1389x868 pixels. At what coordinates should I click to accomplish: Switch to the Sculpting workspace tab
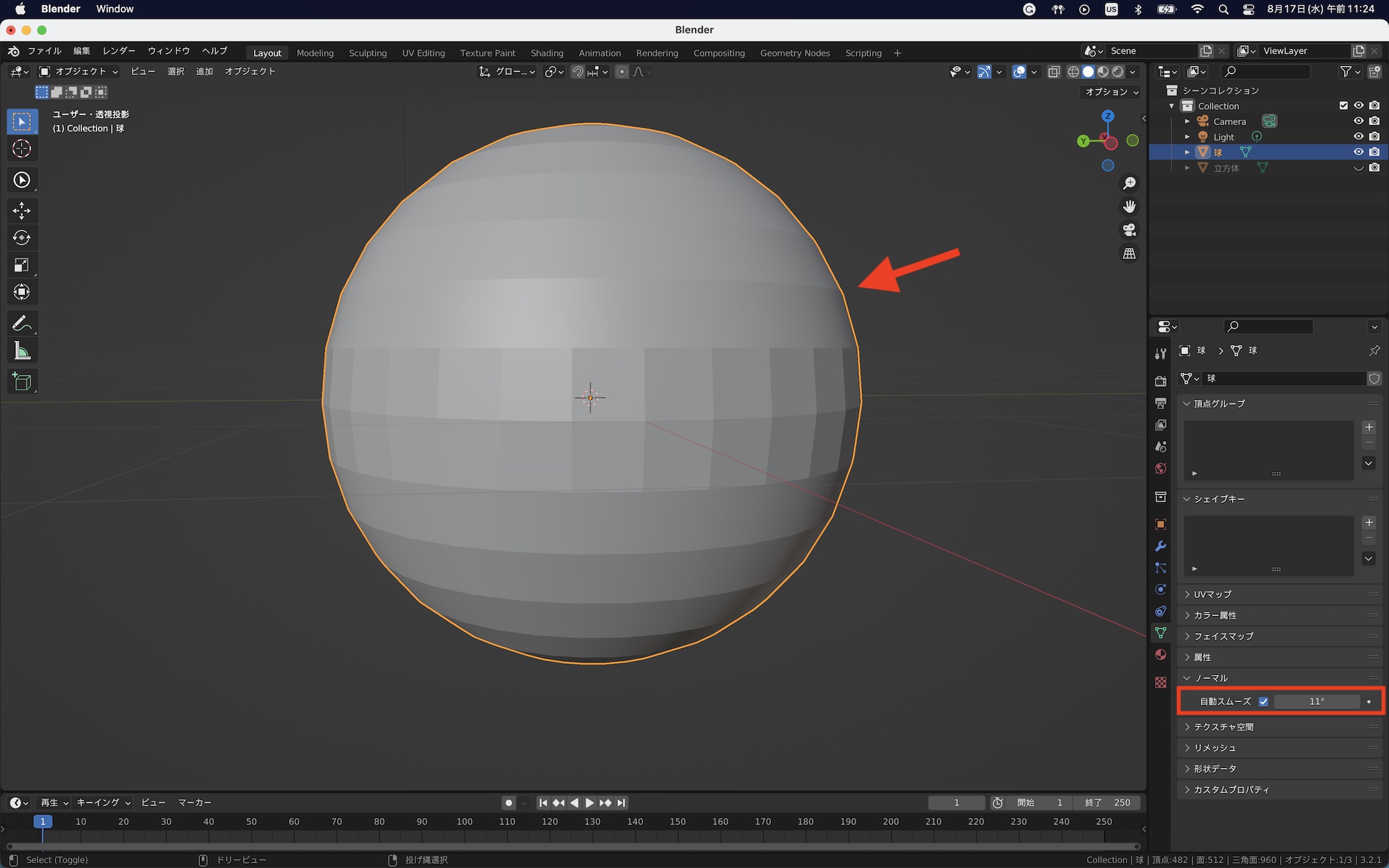[x=367, y=53]
